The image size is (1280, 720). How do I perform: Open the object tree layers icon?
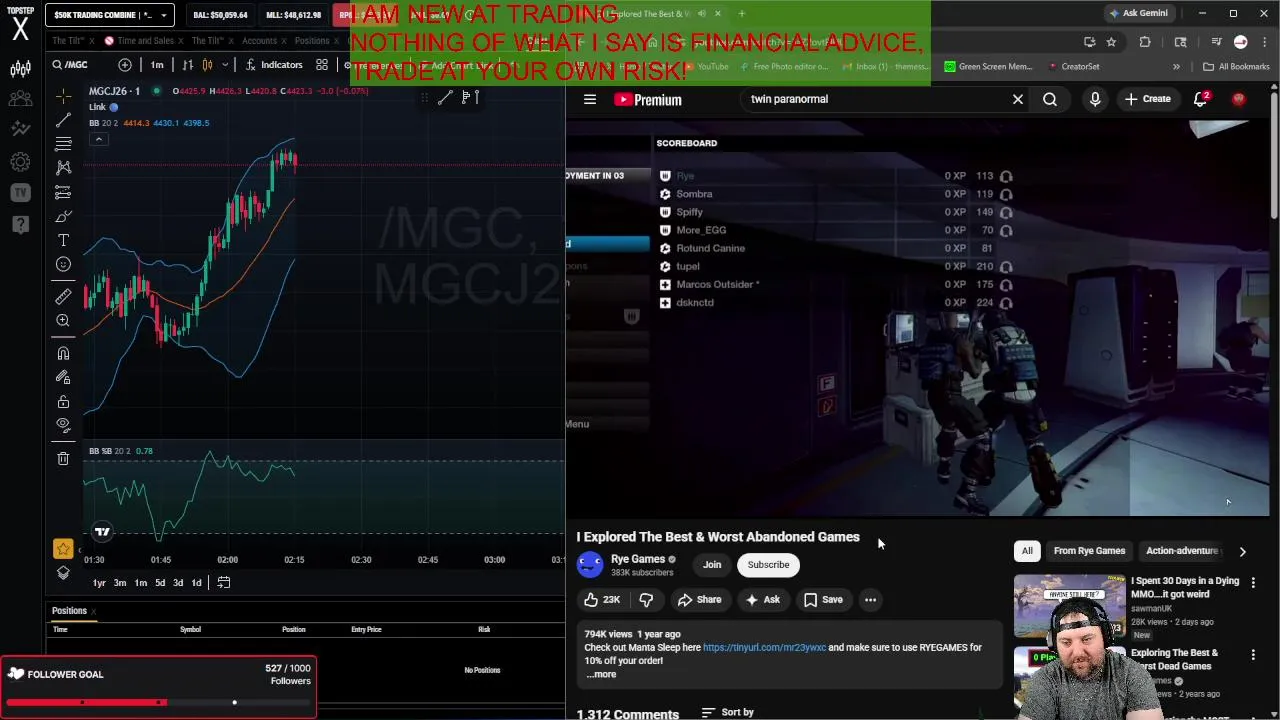(63, 573)
